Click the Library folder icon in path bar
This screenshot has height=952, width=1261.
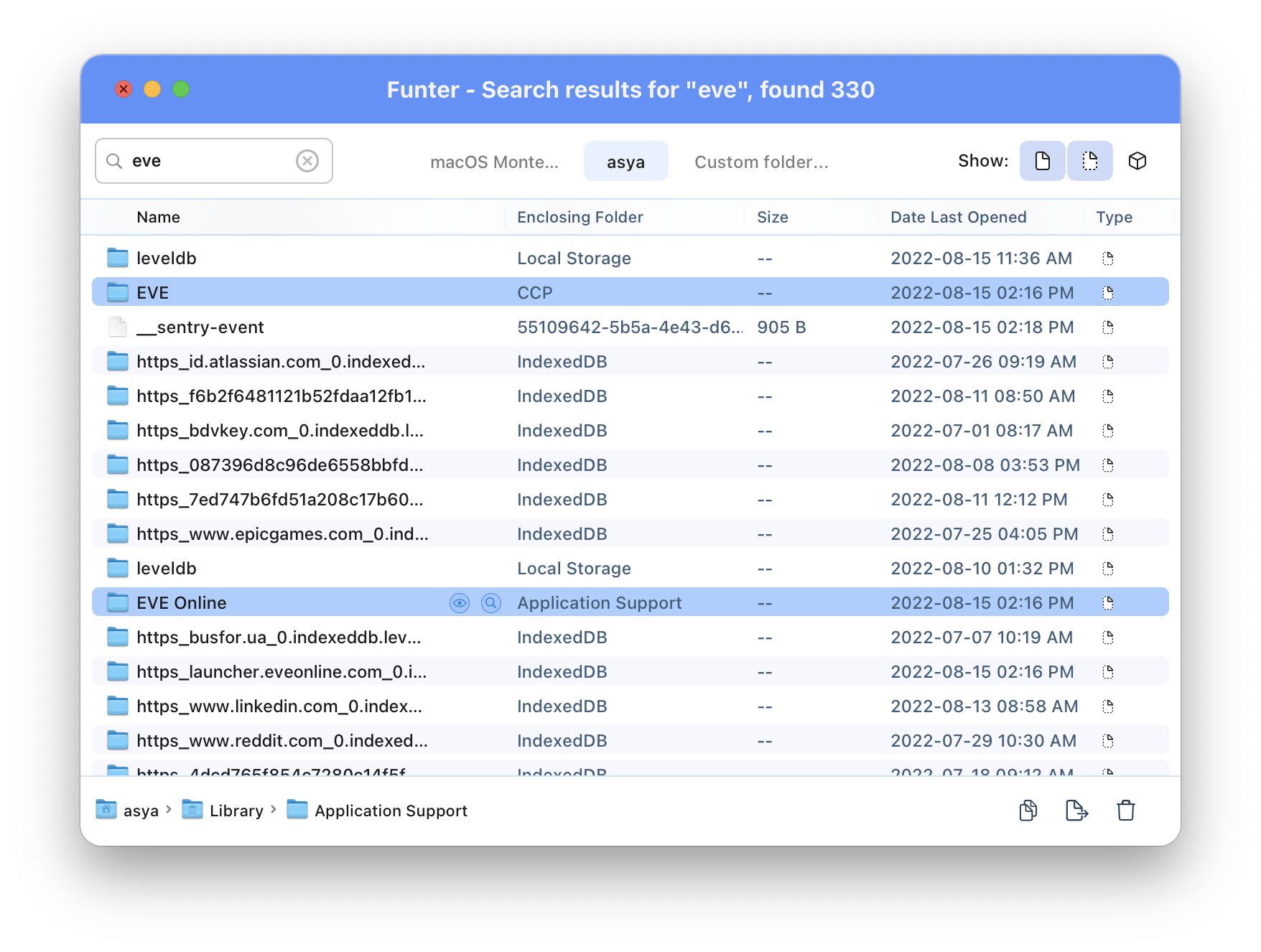tap(192, 810)
